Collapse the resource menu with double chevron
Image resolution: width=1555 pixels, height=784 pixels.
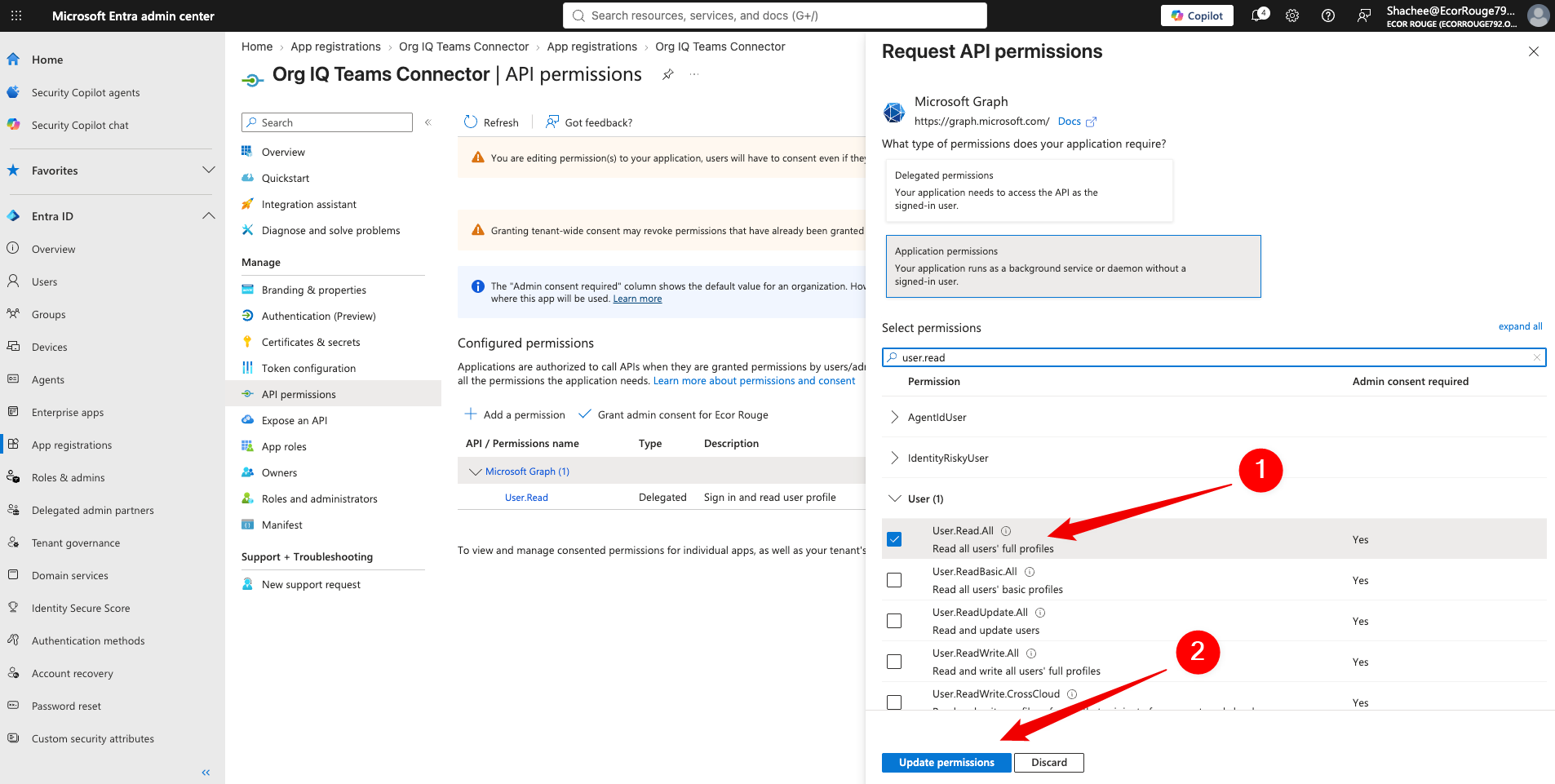click(x=428, y=122)
